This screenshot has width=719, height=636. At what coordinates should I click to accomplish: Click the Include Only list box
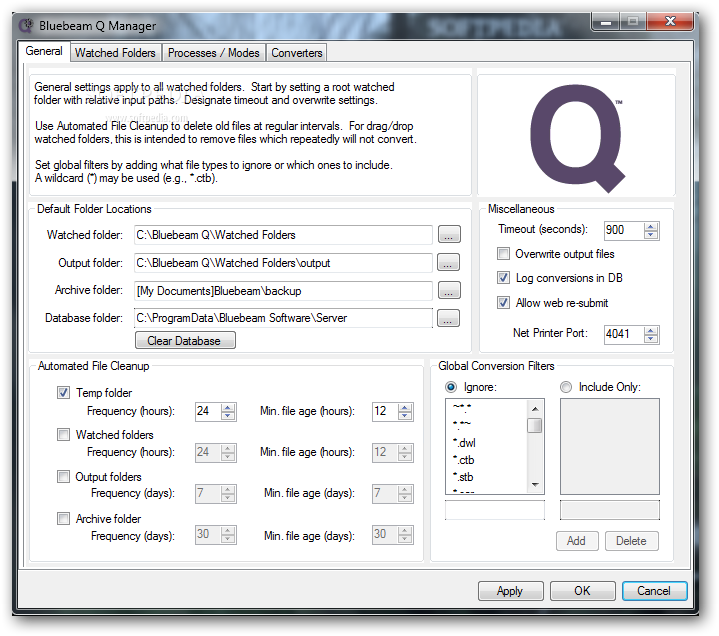(610, 446)
